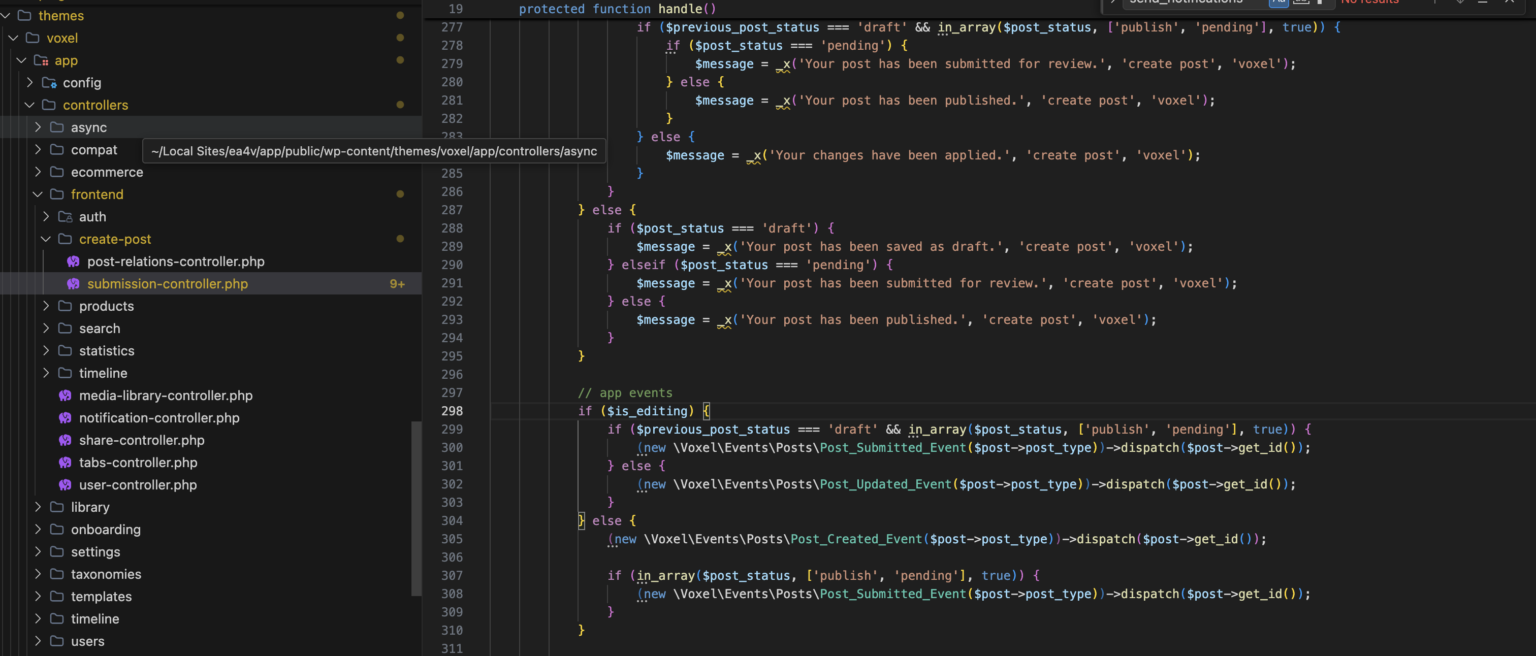Viewport: 1536px width, 656px height.
Task: Toggle Match Case in the find widget
Action: pyautogui.click(x=1279, y=2)
